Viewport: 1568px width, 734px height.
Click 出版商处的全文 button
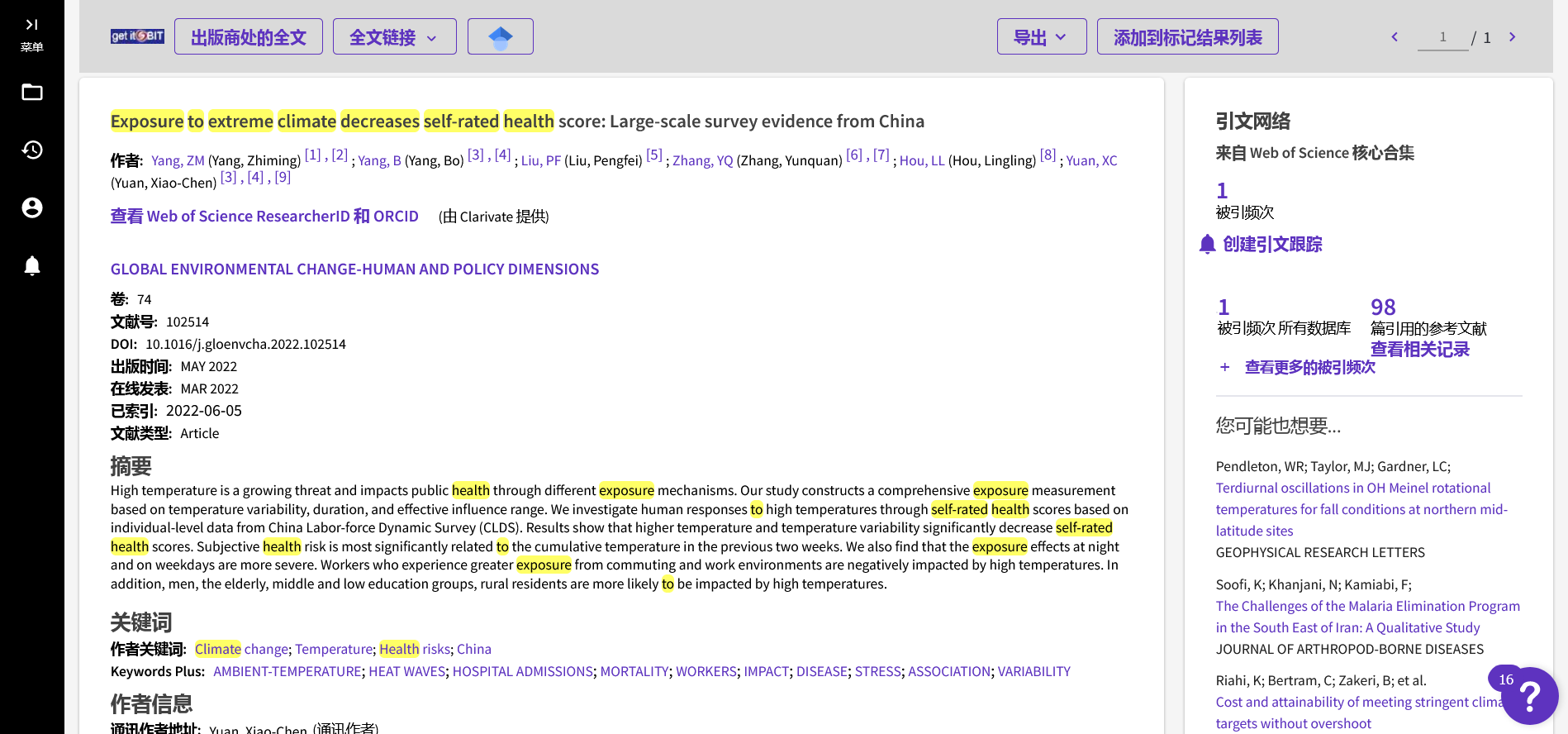[248, 37]
